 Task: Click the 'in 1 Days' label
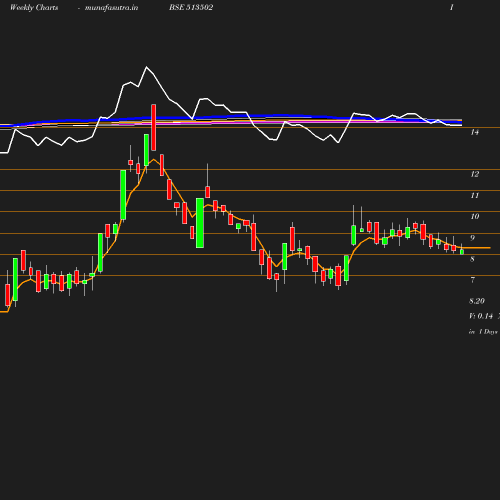(x=483, y=332)
